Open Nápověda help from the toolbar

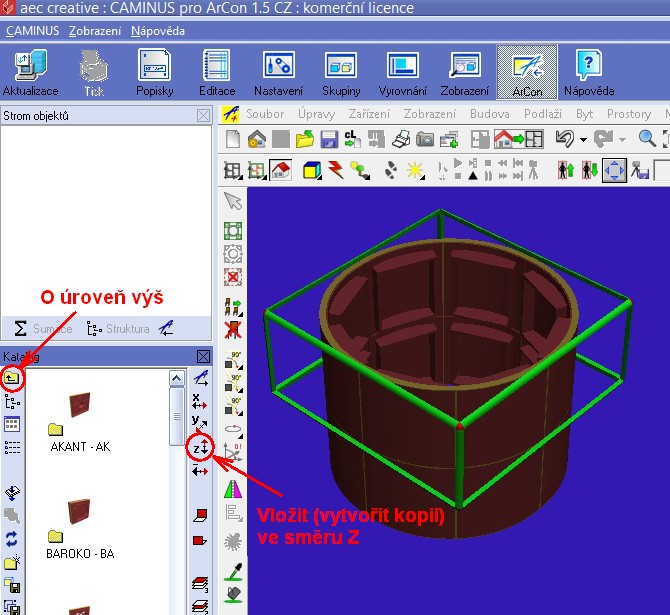pyautogui.click(x=589, y=73)
